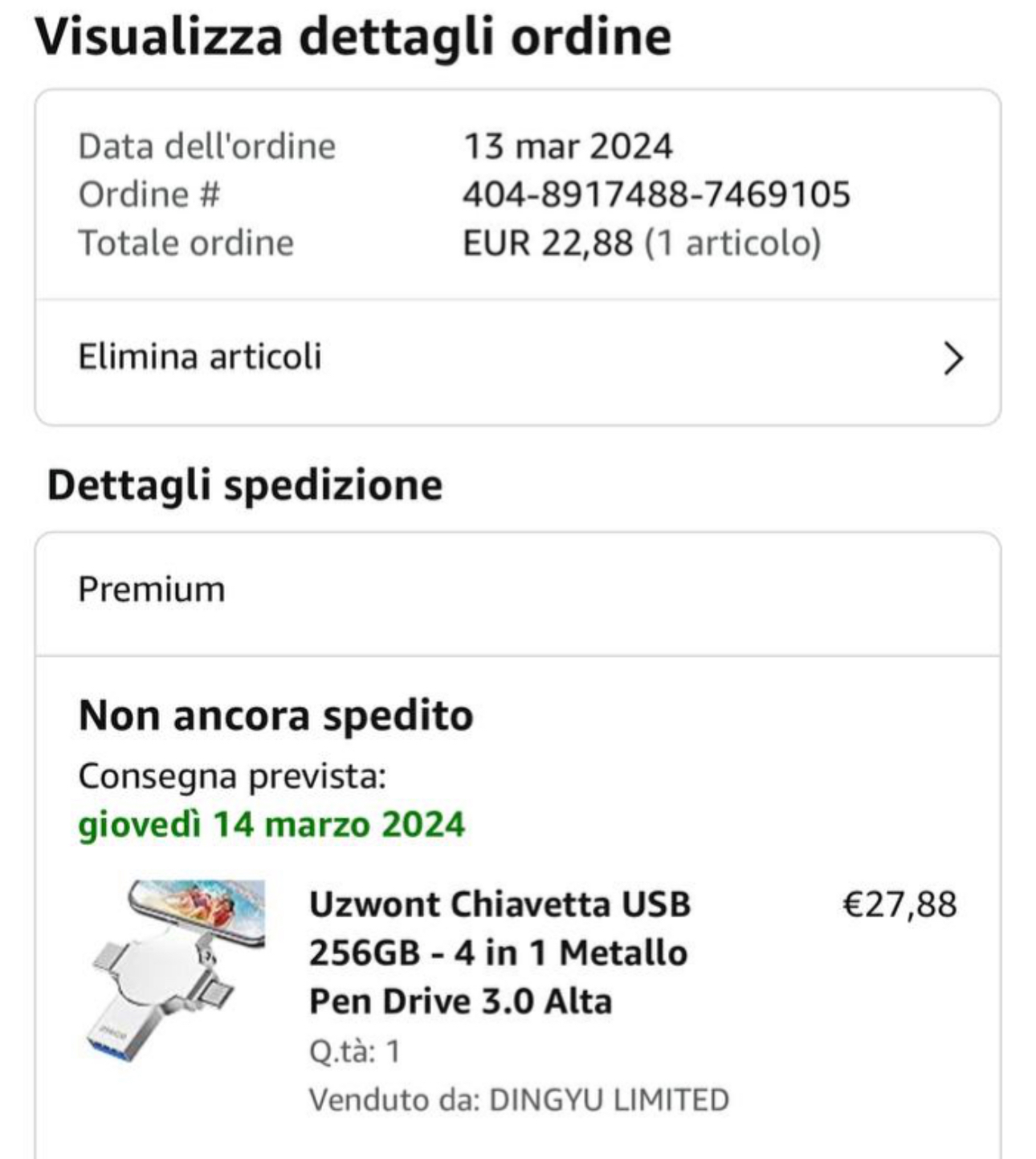
Task: Tap the Elimina articoli row label
Action: click(x=200, y=357)
